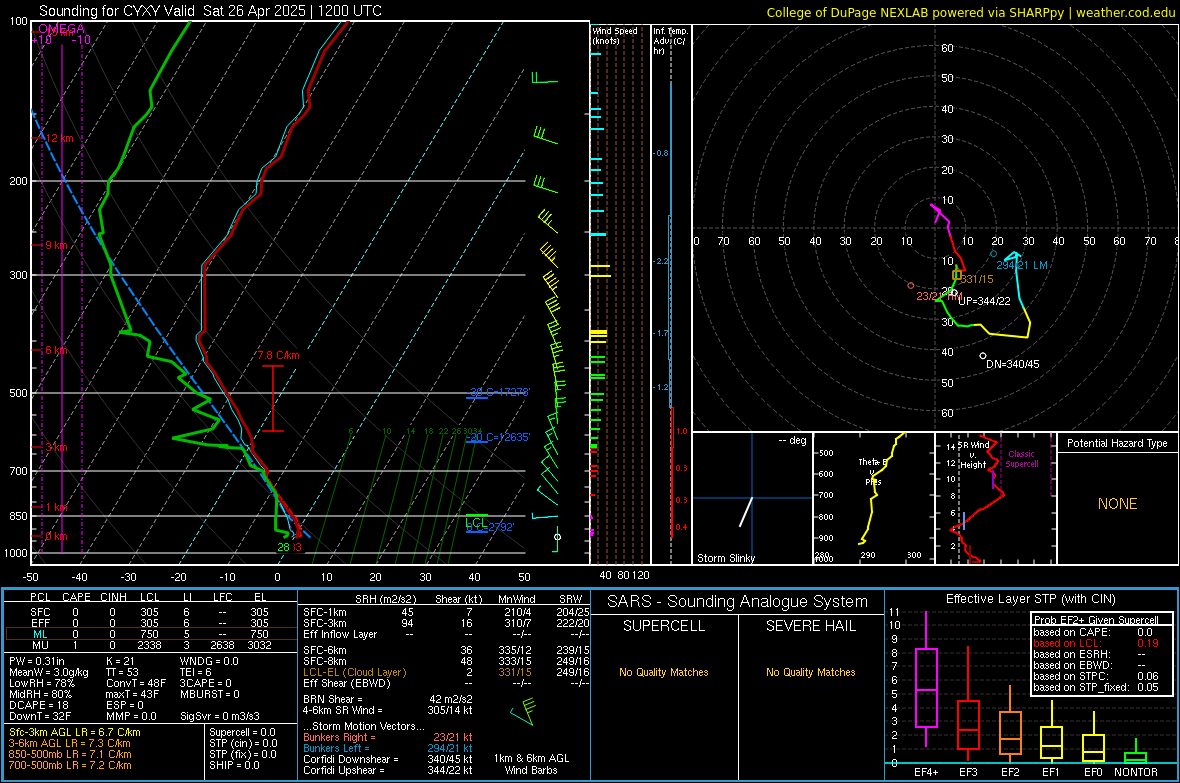Image resolution: width=1180 pixels, height=783 pixels.
Task: Click the green NONTOR box plot
Action: pos(1136,751)
